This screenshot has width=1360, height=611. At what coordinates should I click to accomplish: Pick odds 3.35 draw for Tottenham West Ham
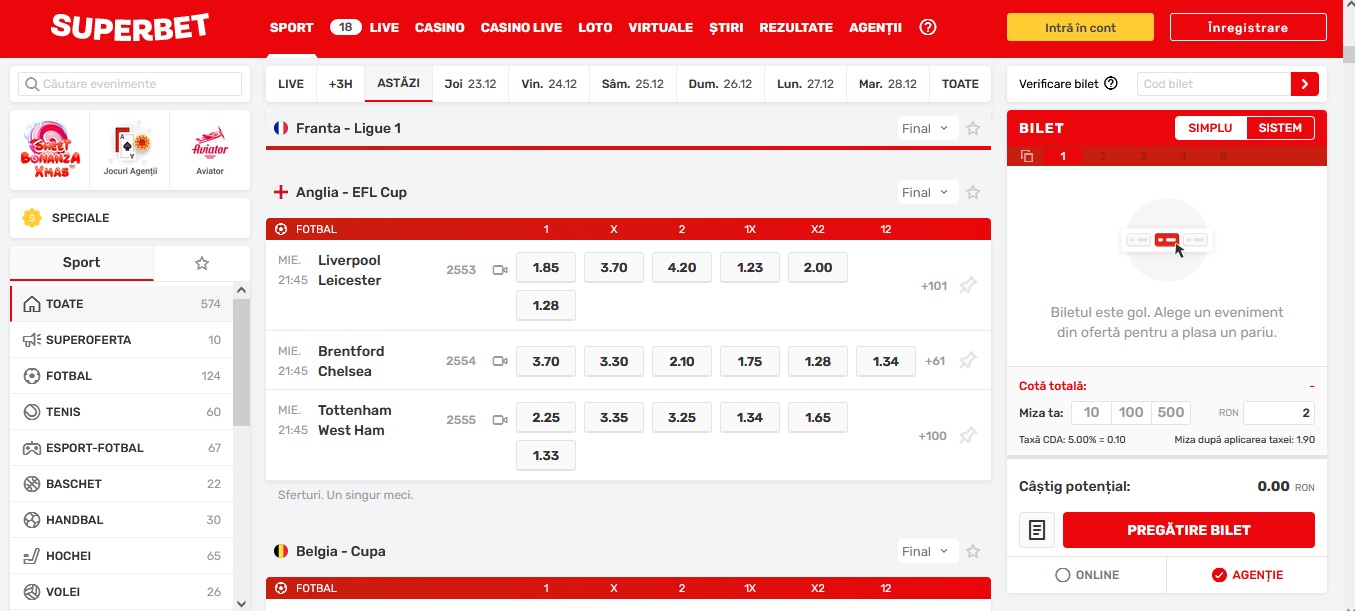tap(614, 417)
